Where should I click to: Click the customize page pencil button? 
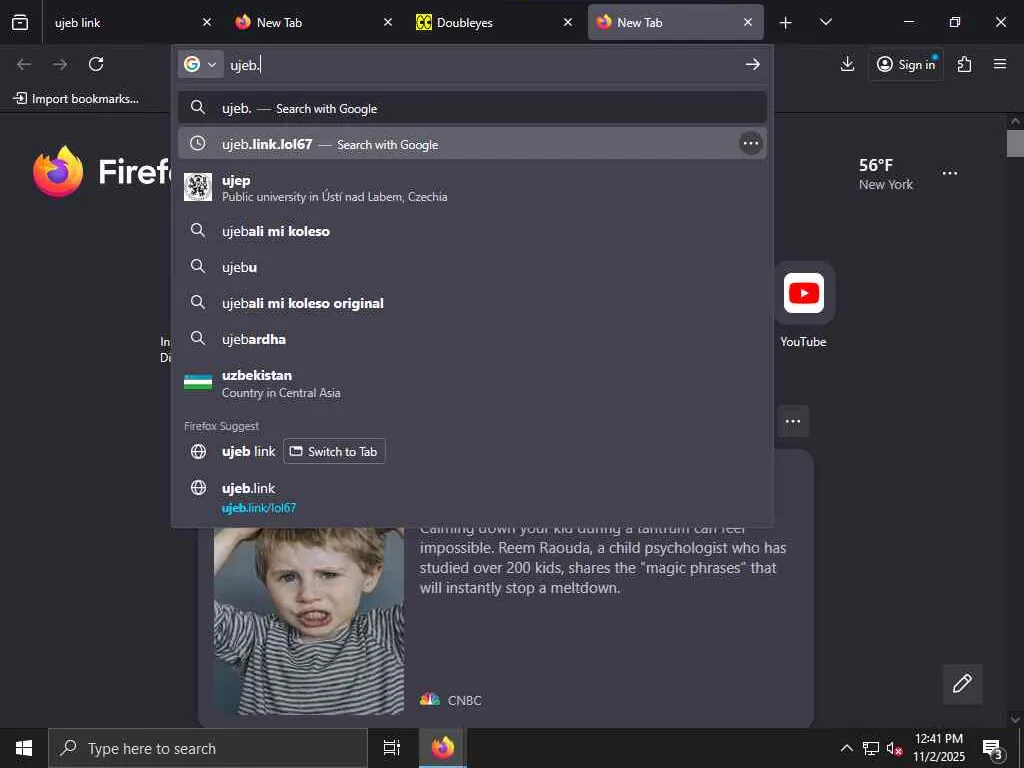tap(962, 684)
